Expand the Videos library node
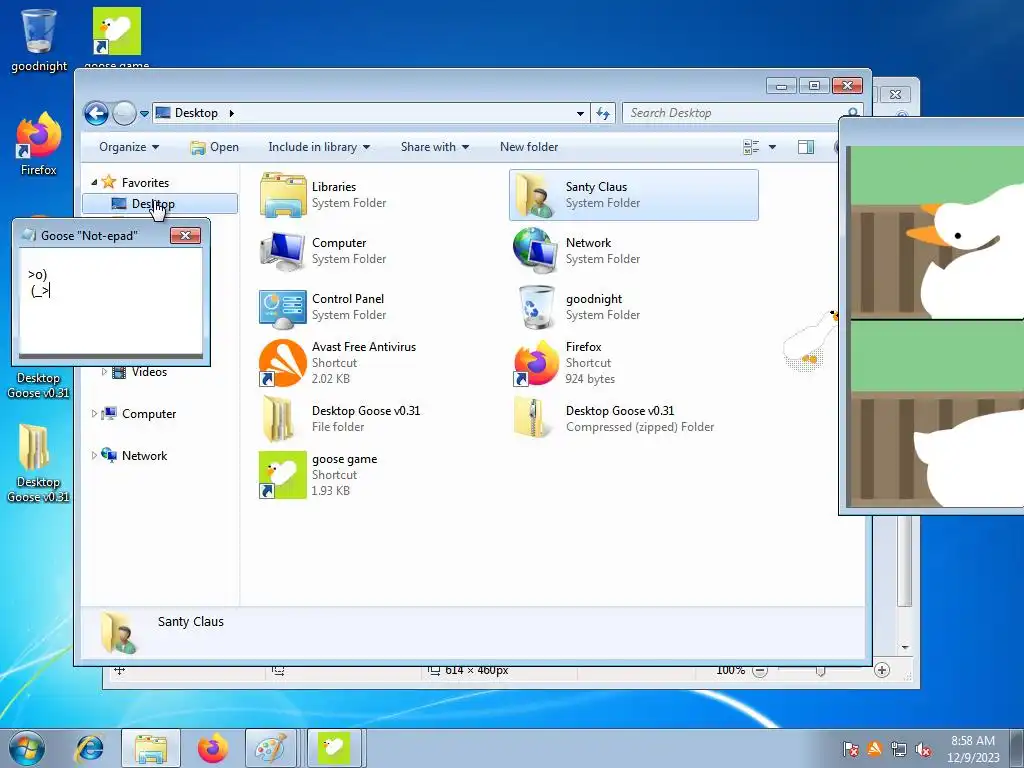 pyautogui.click(x=104, y=372)
